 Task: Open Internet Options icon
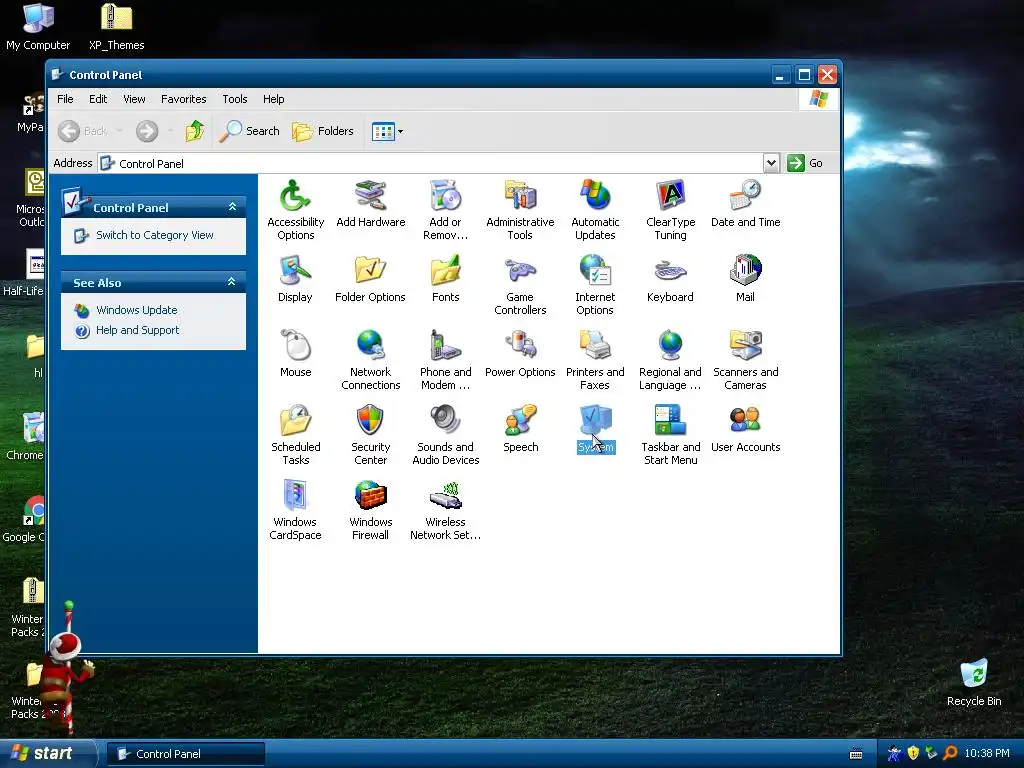coord(595,270)
